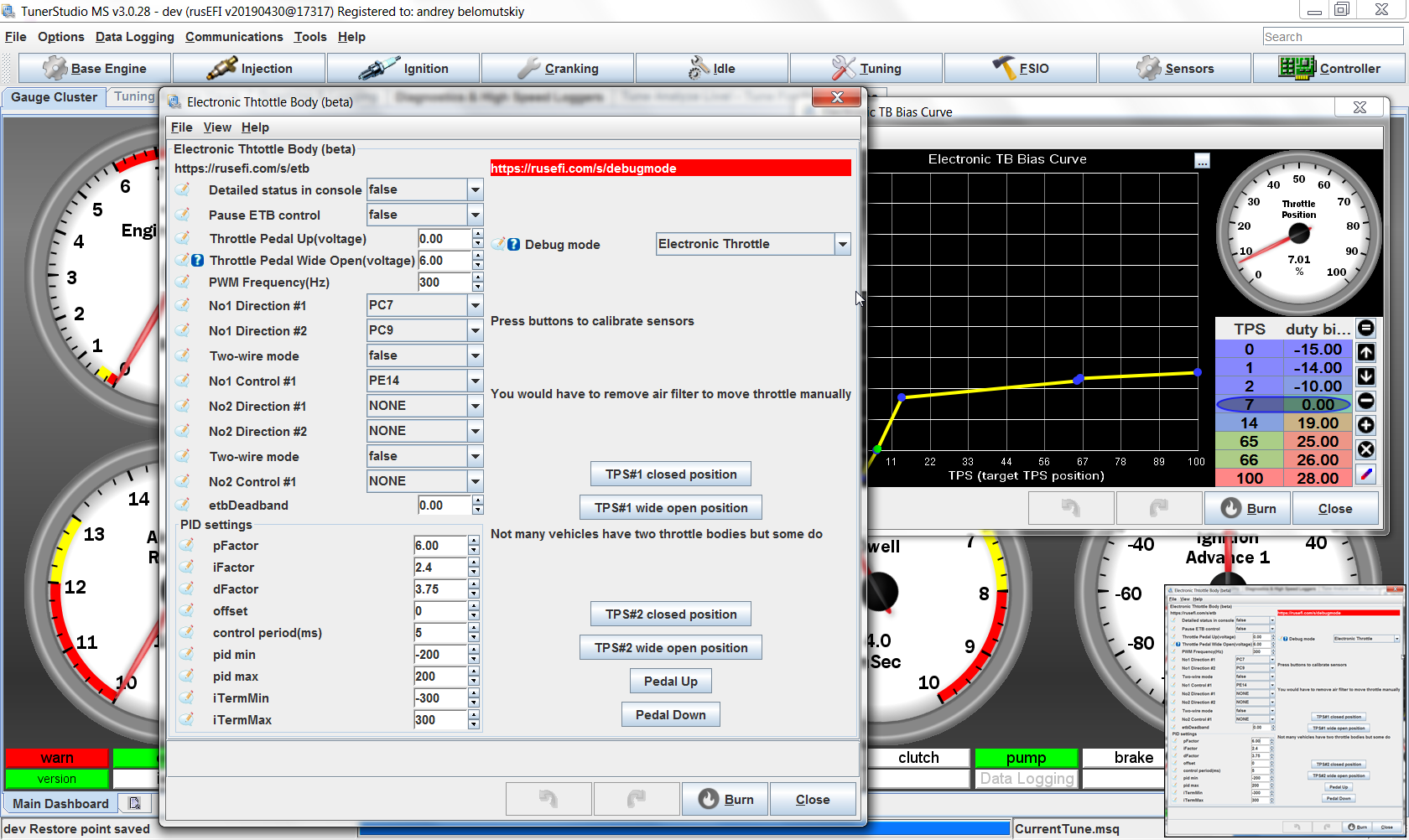Click pid min value input field
Screen dimensions: 1409x840
pyautogui.click(x=440, y=654)
